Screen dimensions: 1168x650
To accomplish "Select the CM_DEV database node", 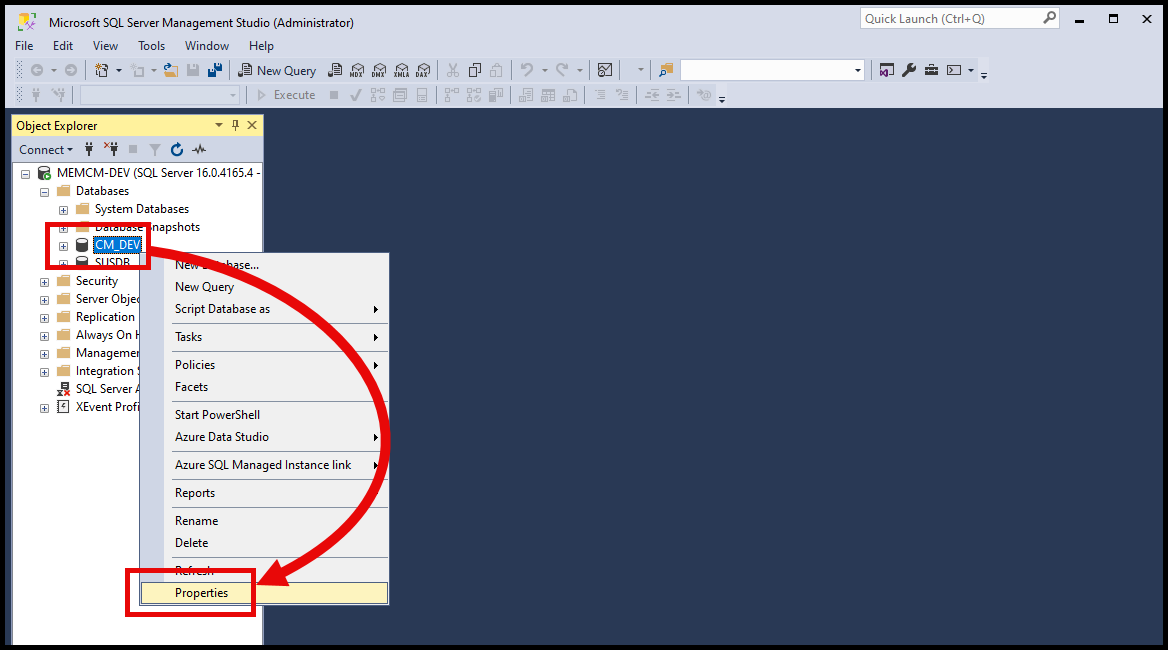I will 117,244.
